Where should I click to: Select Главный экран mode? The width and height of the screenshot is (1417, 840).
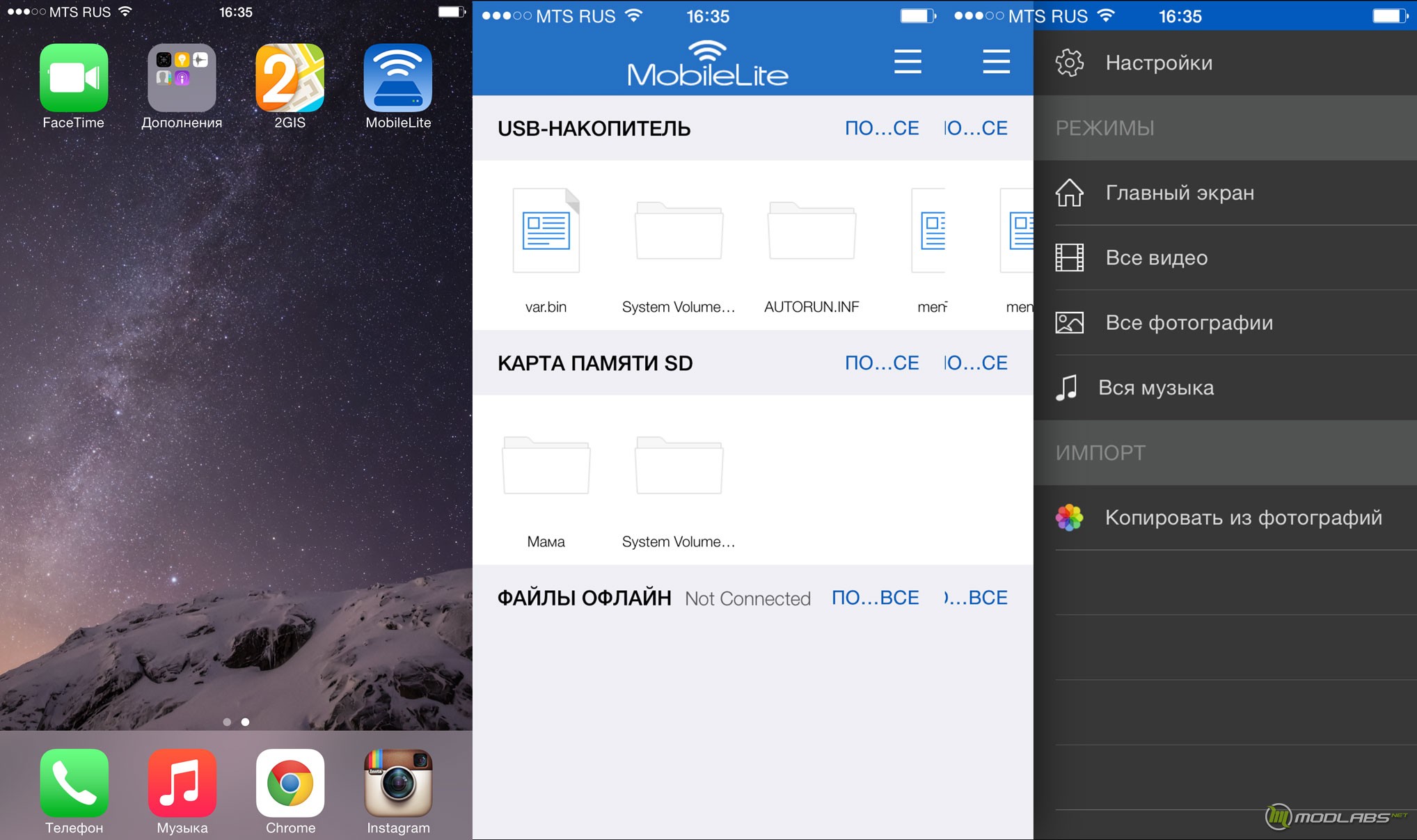click(1225, 193)
